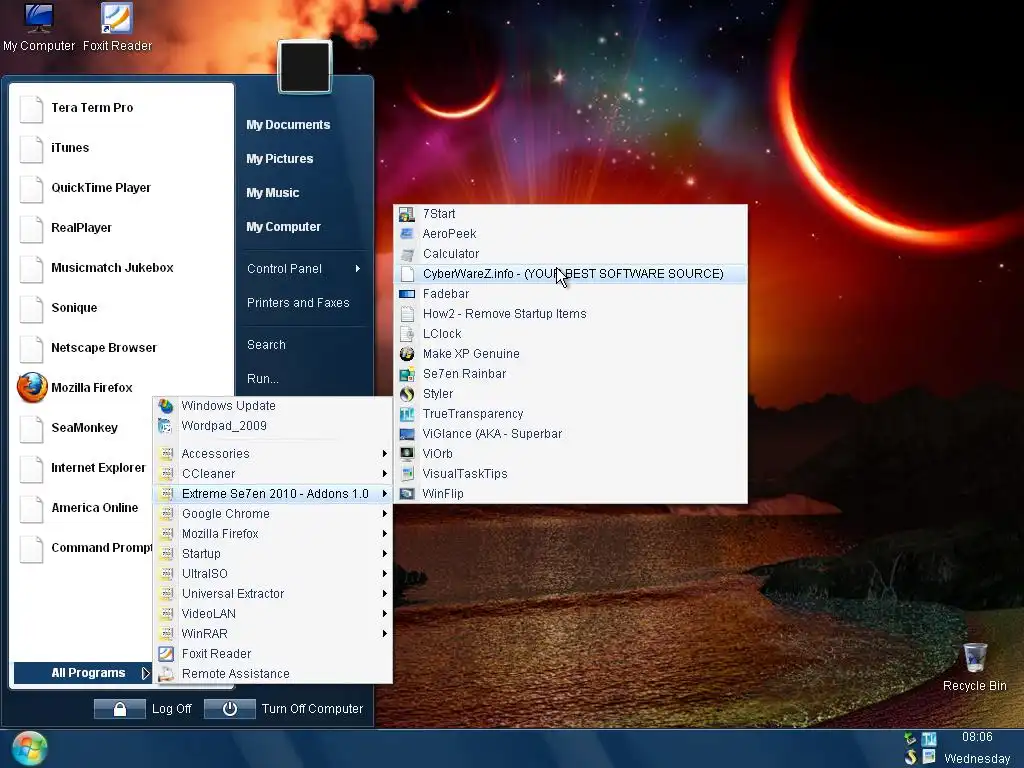This screenshot has width=1024, height=768.
Task: Click the Fadebar icon
Action: pyautogui.click(x=407, y=294)
